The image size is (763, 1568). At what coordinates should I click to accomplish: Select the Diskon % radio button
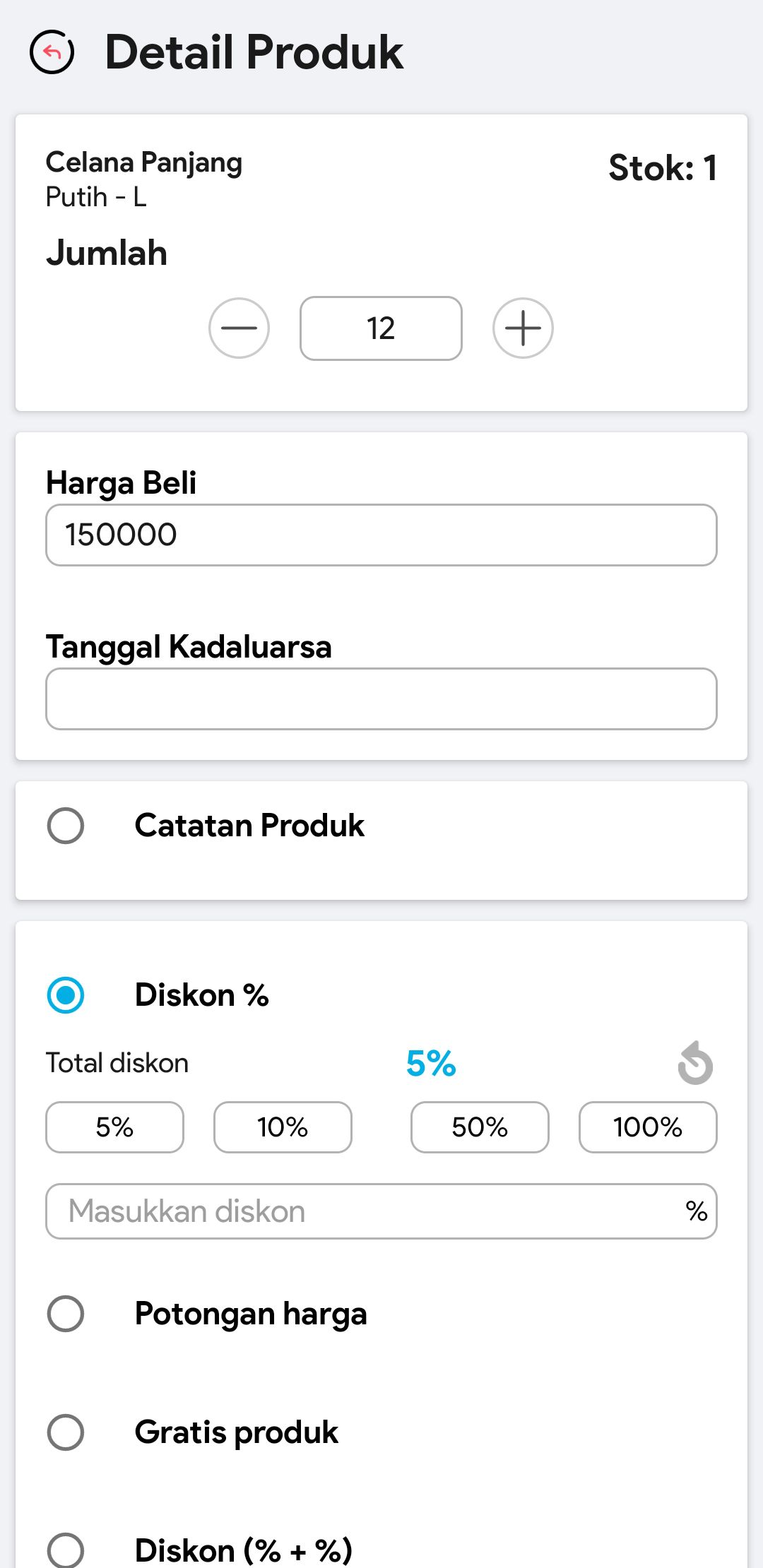[x=66, y=995]
